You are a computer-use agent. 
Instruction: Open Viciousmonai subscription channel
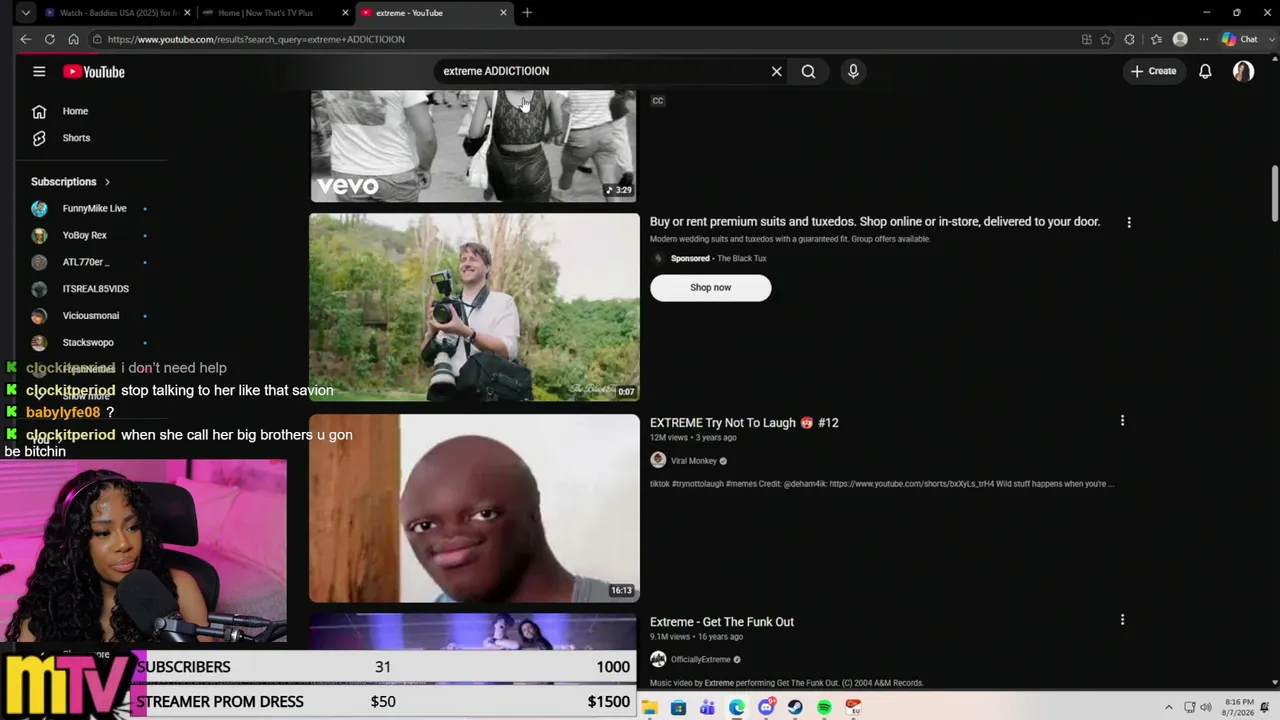click(90, 316)
